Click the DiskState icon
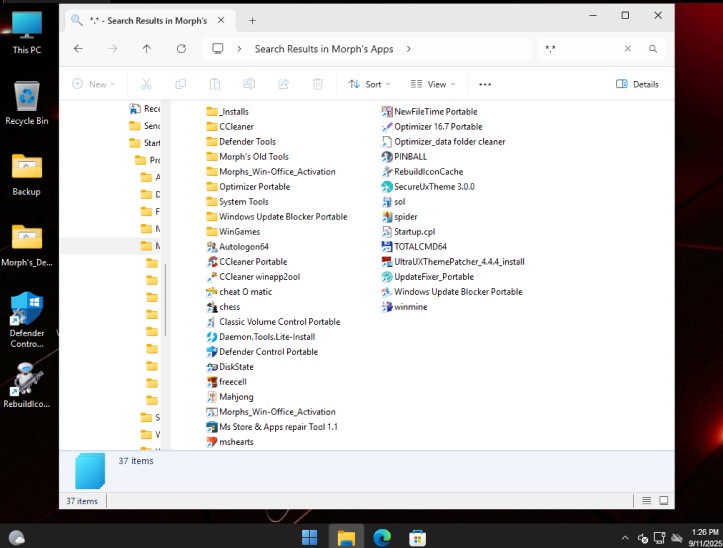 (x=212, y=367)
